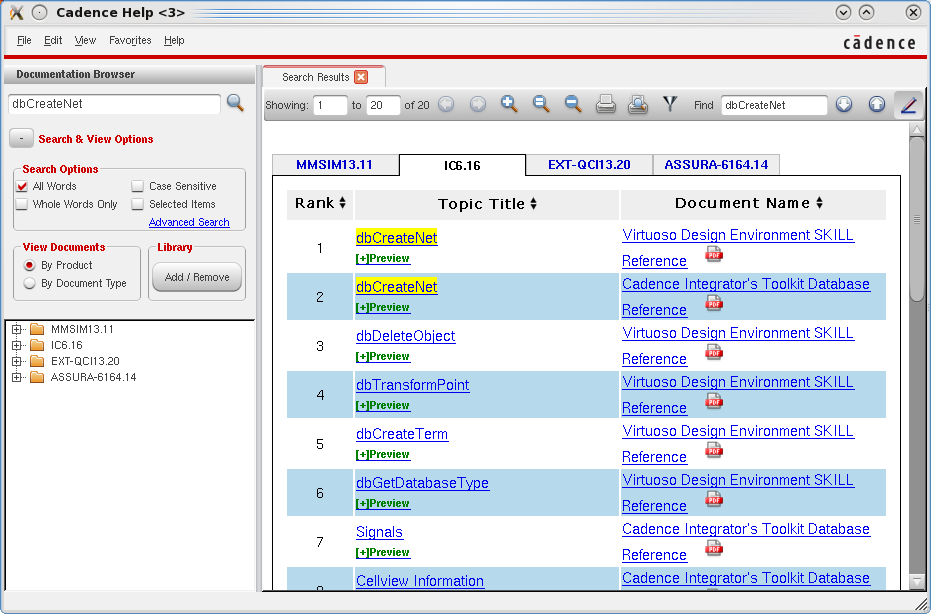Uncheck the All Words checkbox
931x614 pixels.
22,186
